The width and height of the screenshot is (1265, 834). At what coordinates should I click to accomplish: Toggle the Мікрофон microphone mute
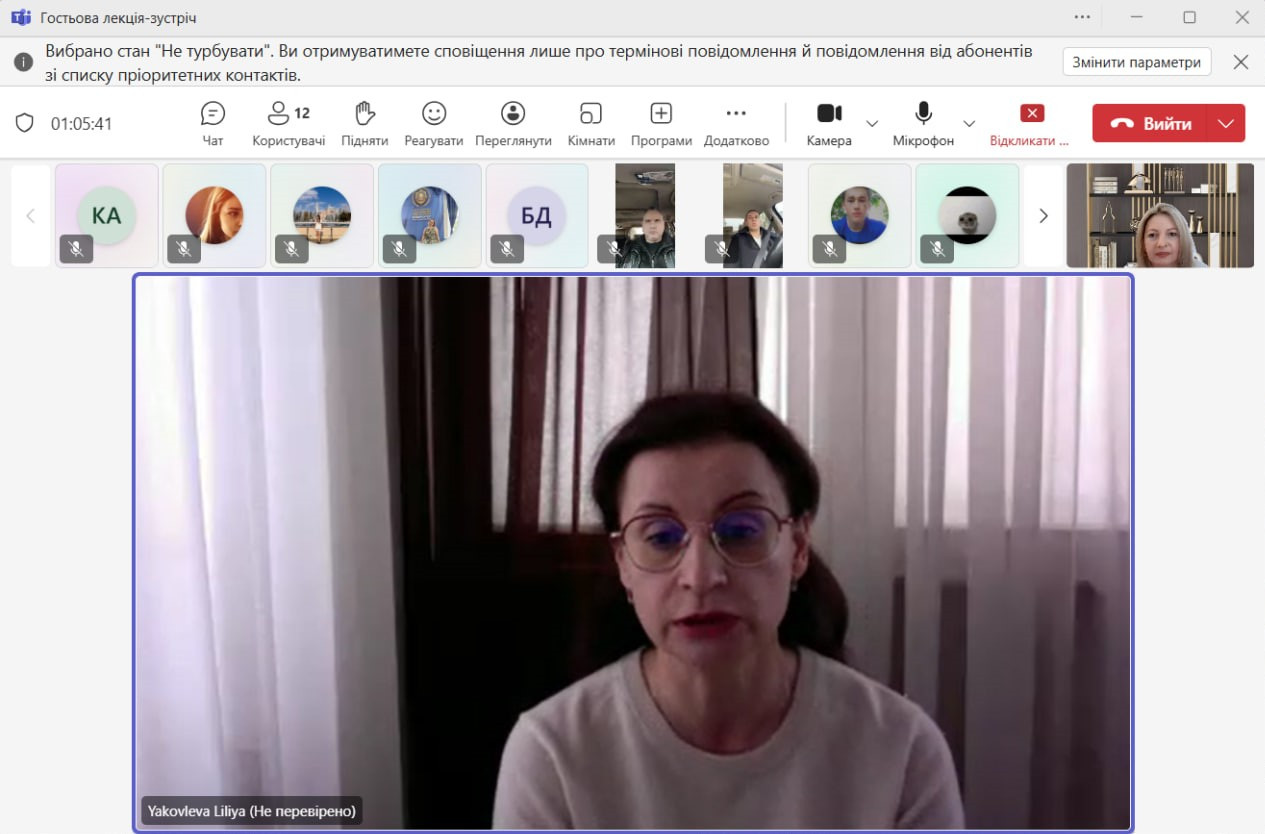tap(923, 123)
